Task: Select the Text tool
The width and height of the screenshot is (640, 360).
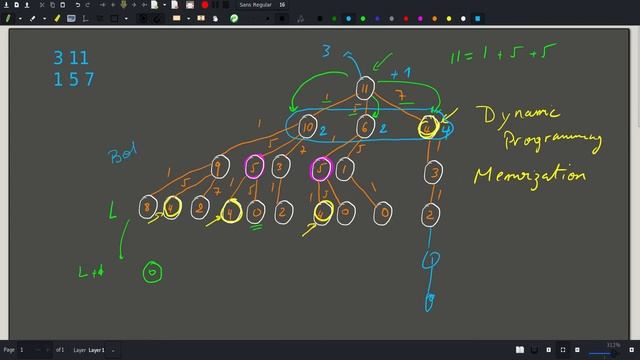Action: (71, 18)
